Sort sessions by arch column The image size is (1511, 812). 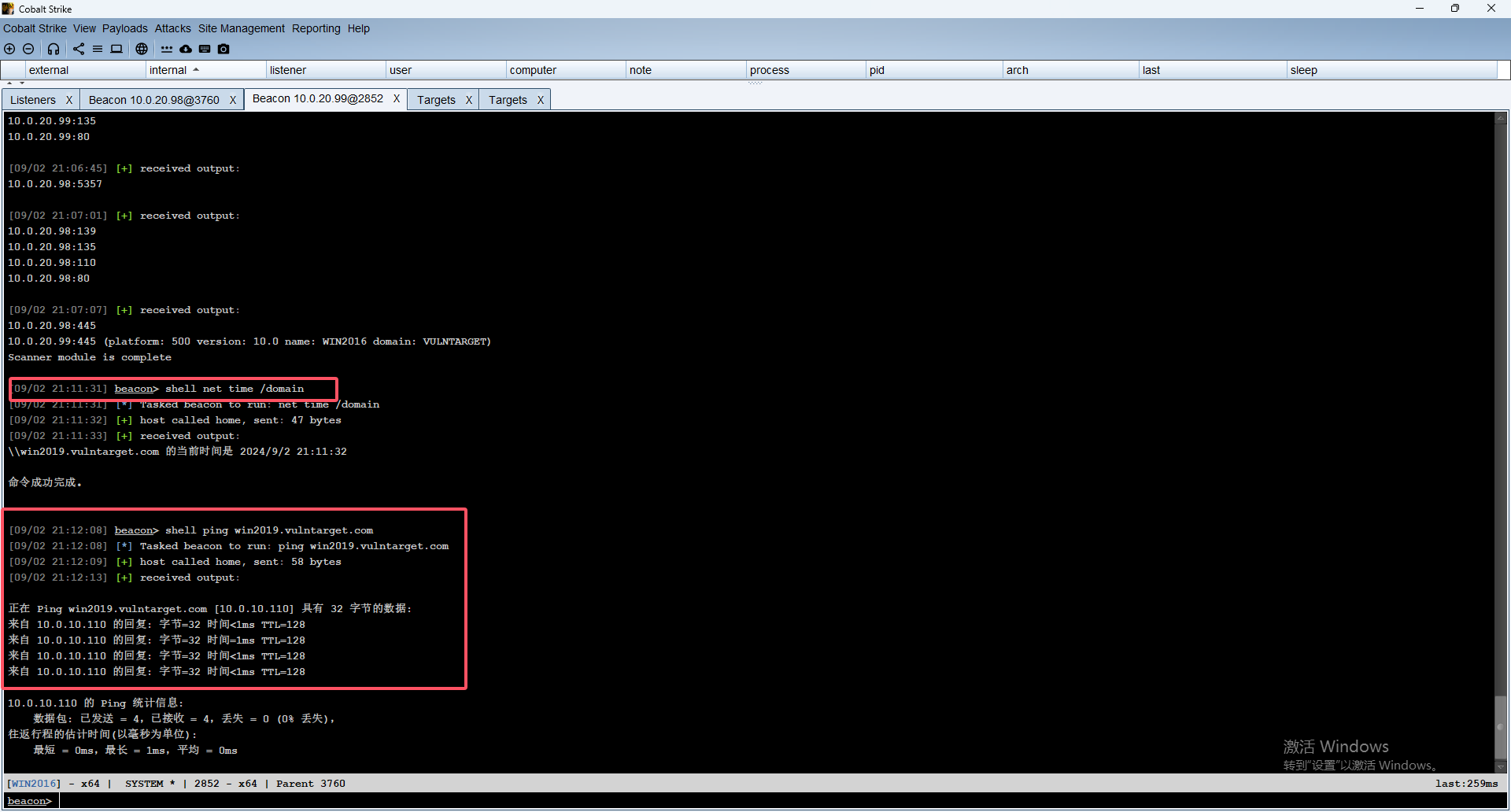[1071, 70]
